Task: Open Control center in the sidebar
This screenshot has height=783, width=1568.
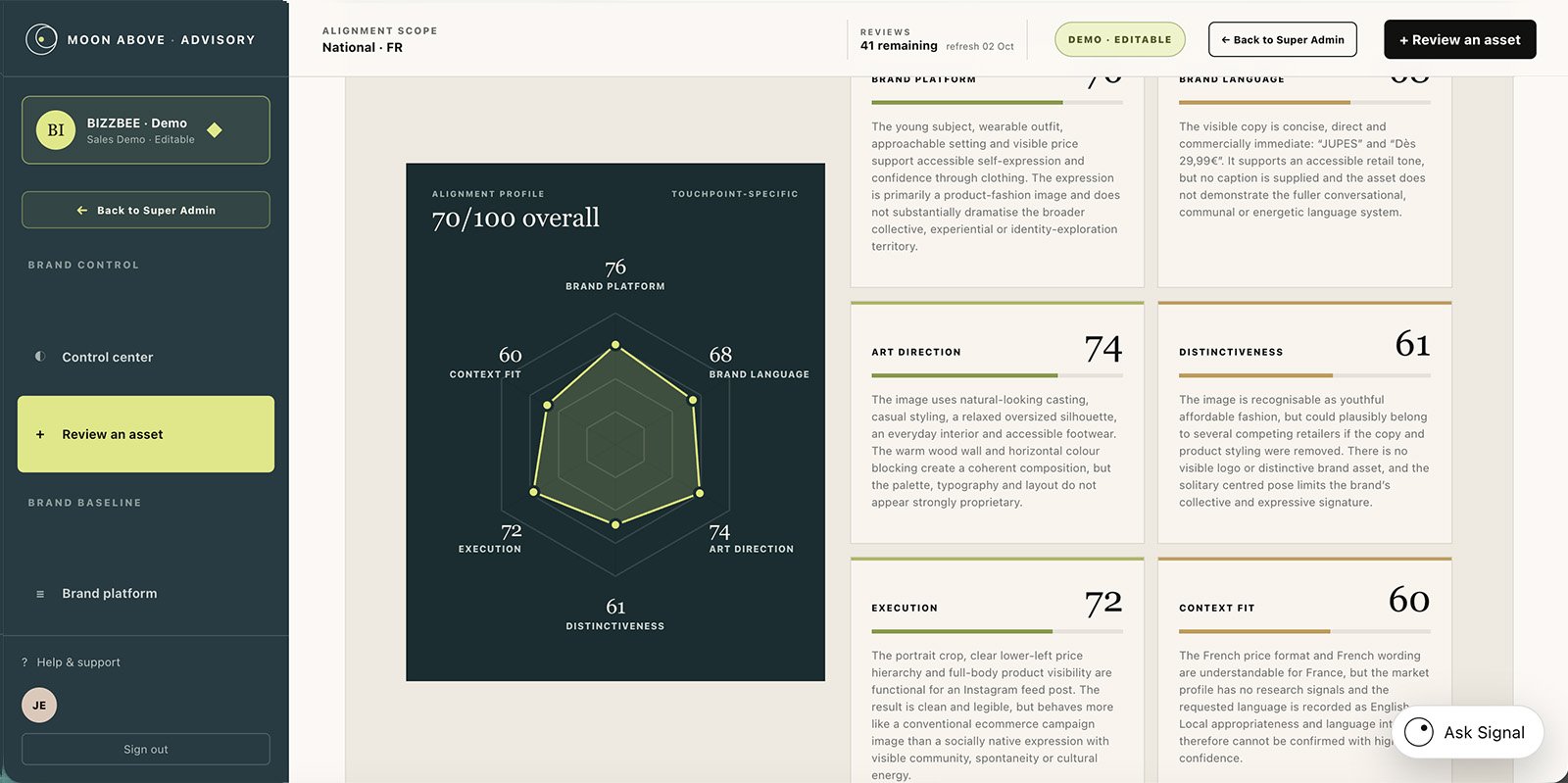Action: [146, 357]
